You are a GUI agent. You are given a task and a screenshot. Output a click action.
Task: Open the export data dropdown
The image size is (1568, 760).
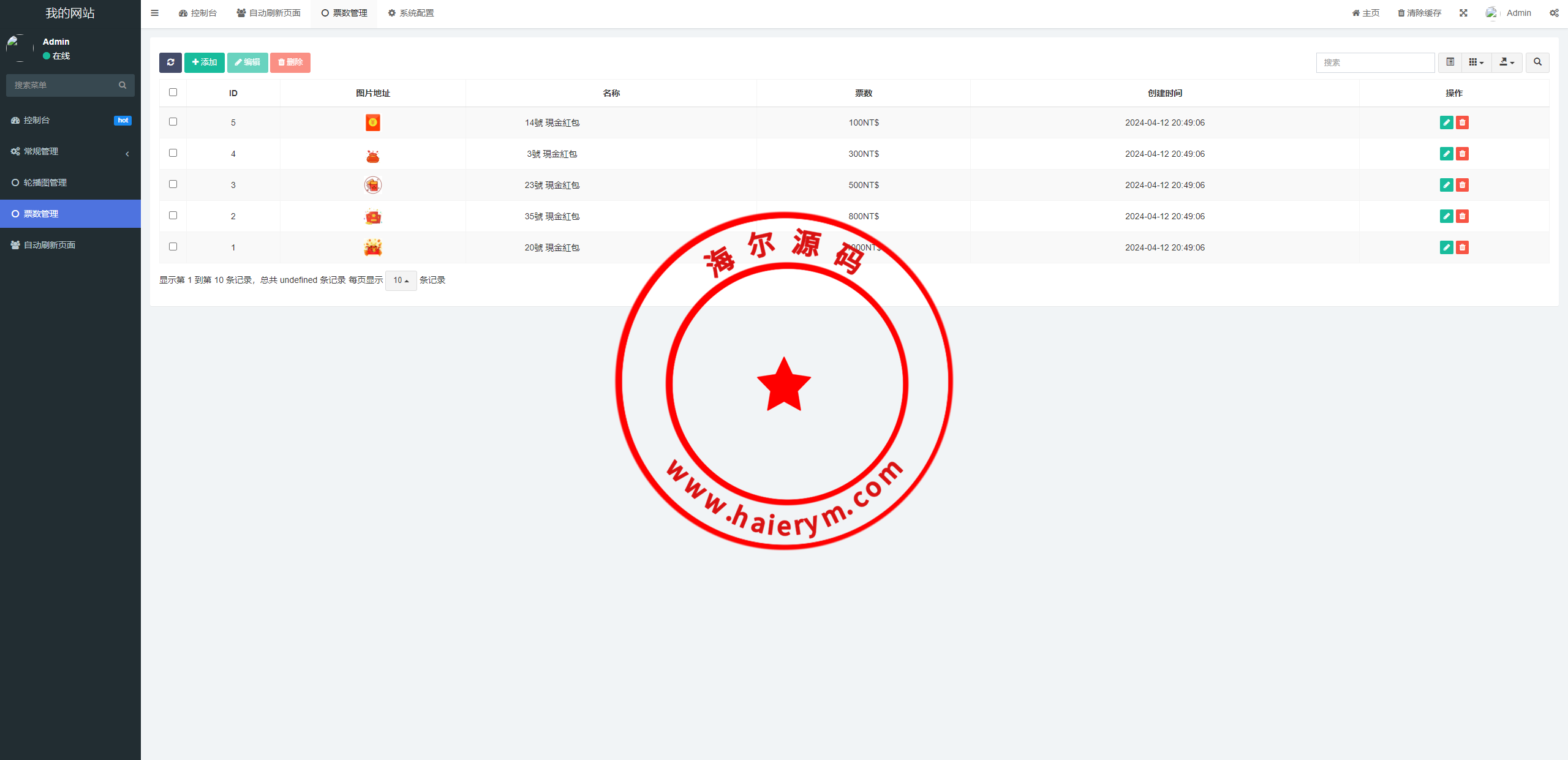click(x=1507, y=62)
